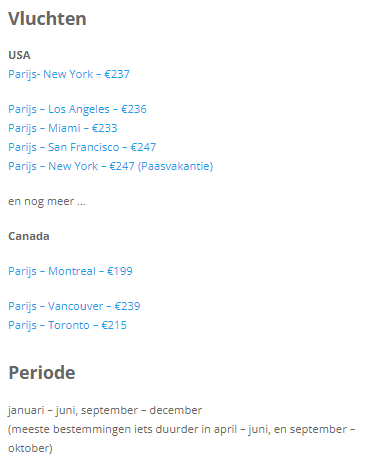Open the Parijs – Los Angeles €236 flight
This screenshot has width=366, height=462.
[77, 109]
